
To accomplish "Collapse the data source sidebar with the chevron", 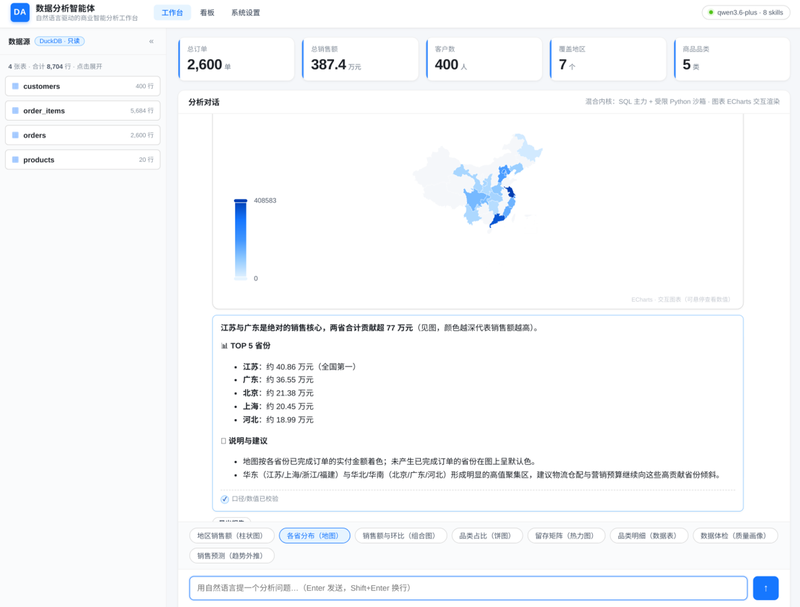I will click(151, 41).
